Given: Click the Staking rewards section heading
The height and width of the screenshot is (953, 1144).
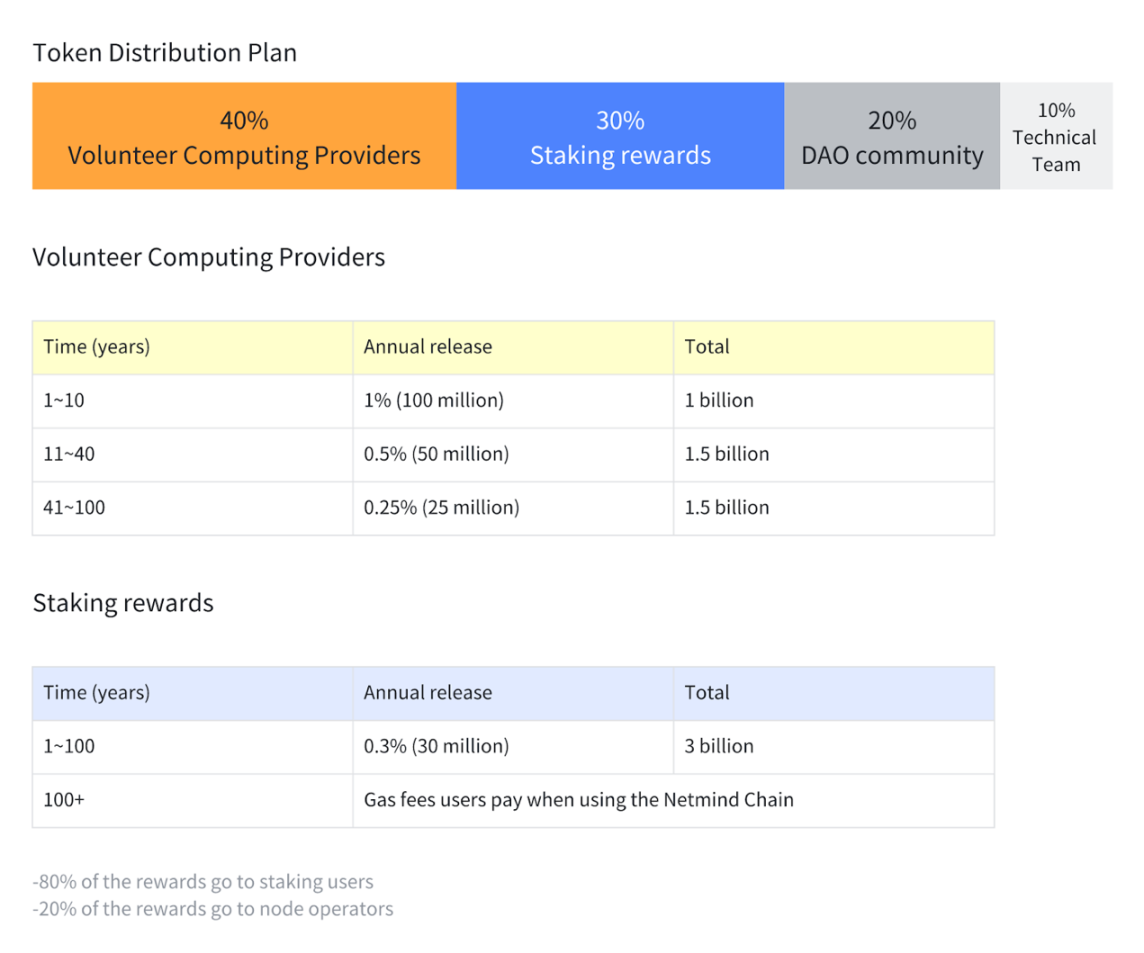Looking at the screenshot, I should pyautogui.click(x=123, y=603).
